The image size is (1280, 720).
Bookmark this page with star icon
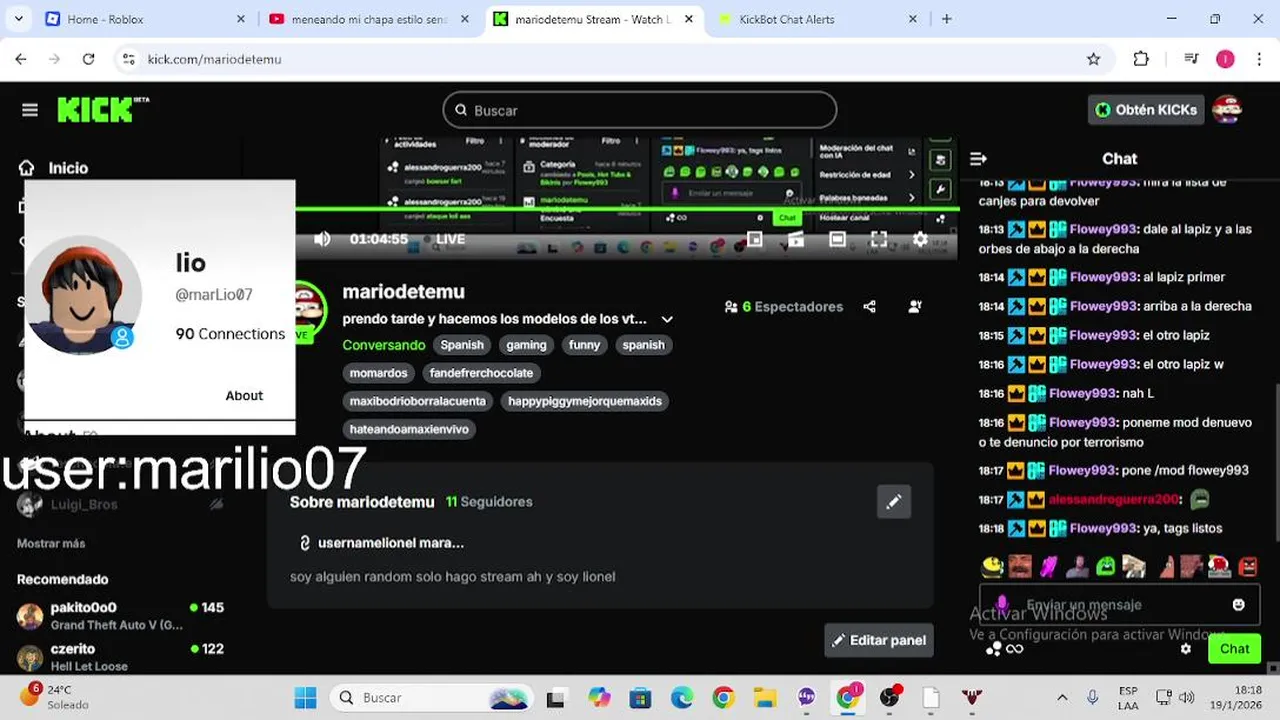[1094, 59]
